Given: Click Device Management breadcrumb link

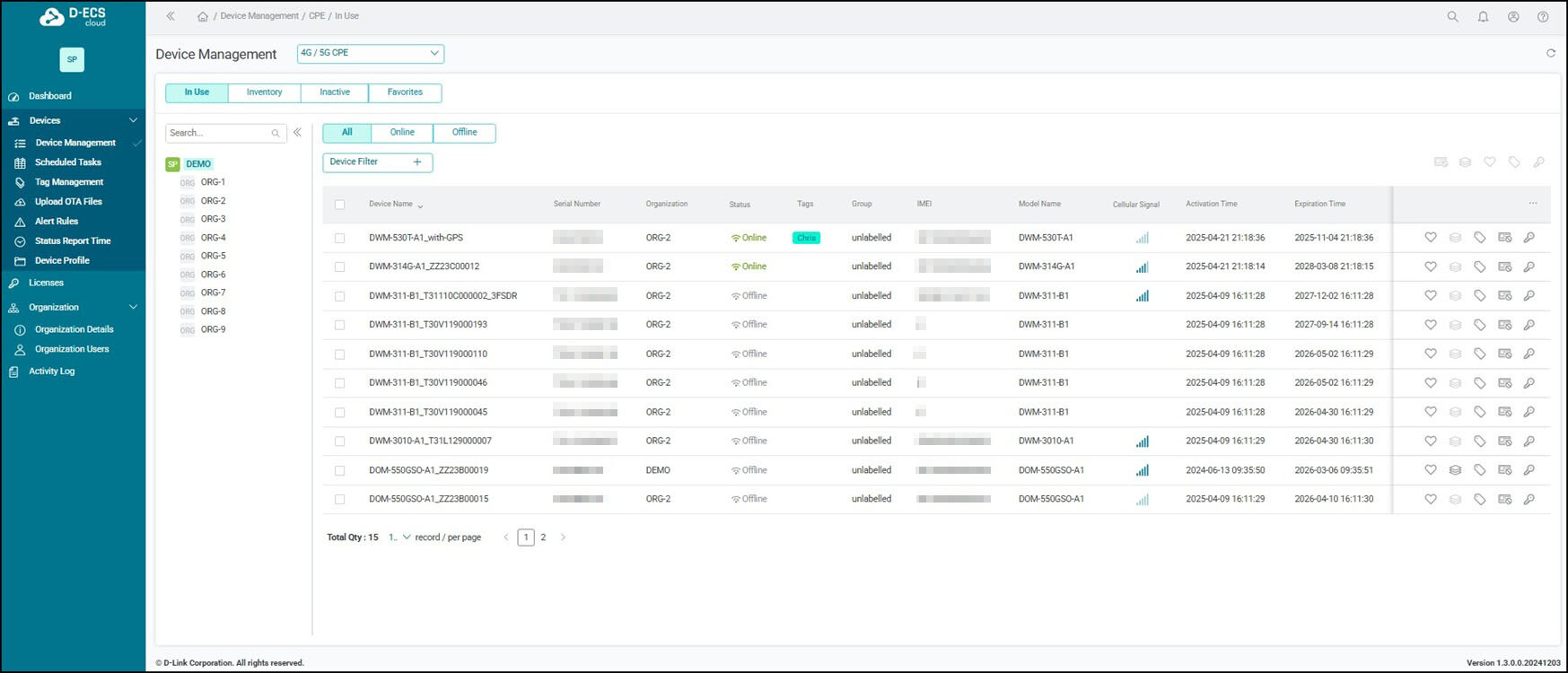Looking at the screenshot, I should pyautogui.click(x=259, y=16).
